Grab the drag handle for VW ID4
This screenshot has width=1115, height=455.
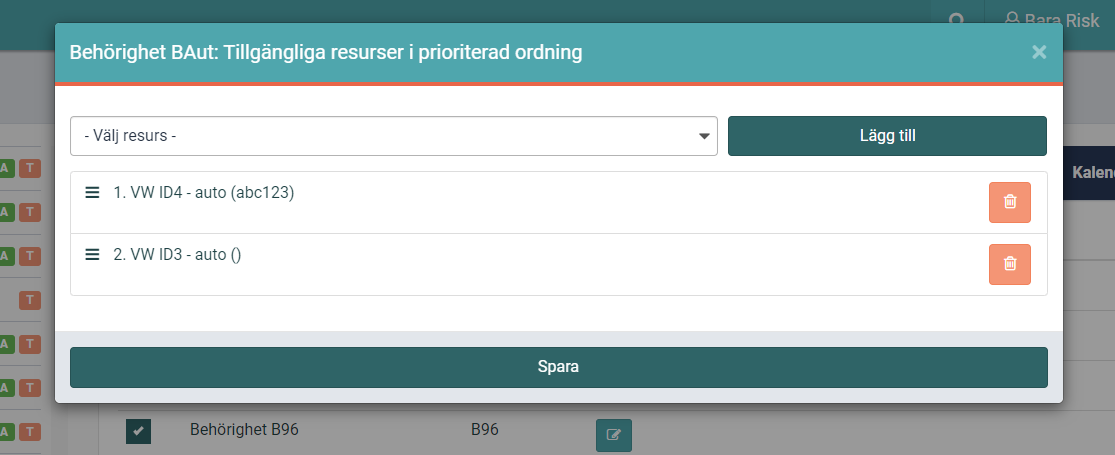click(x=92, y=192)
